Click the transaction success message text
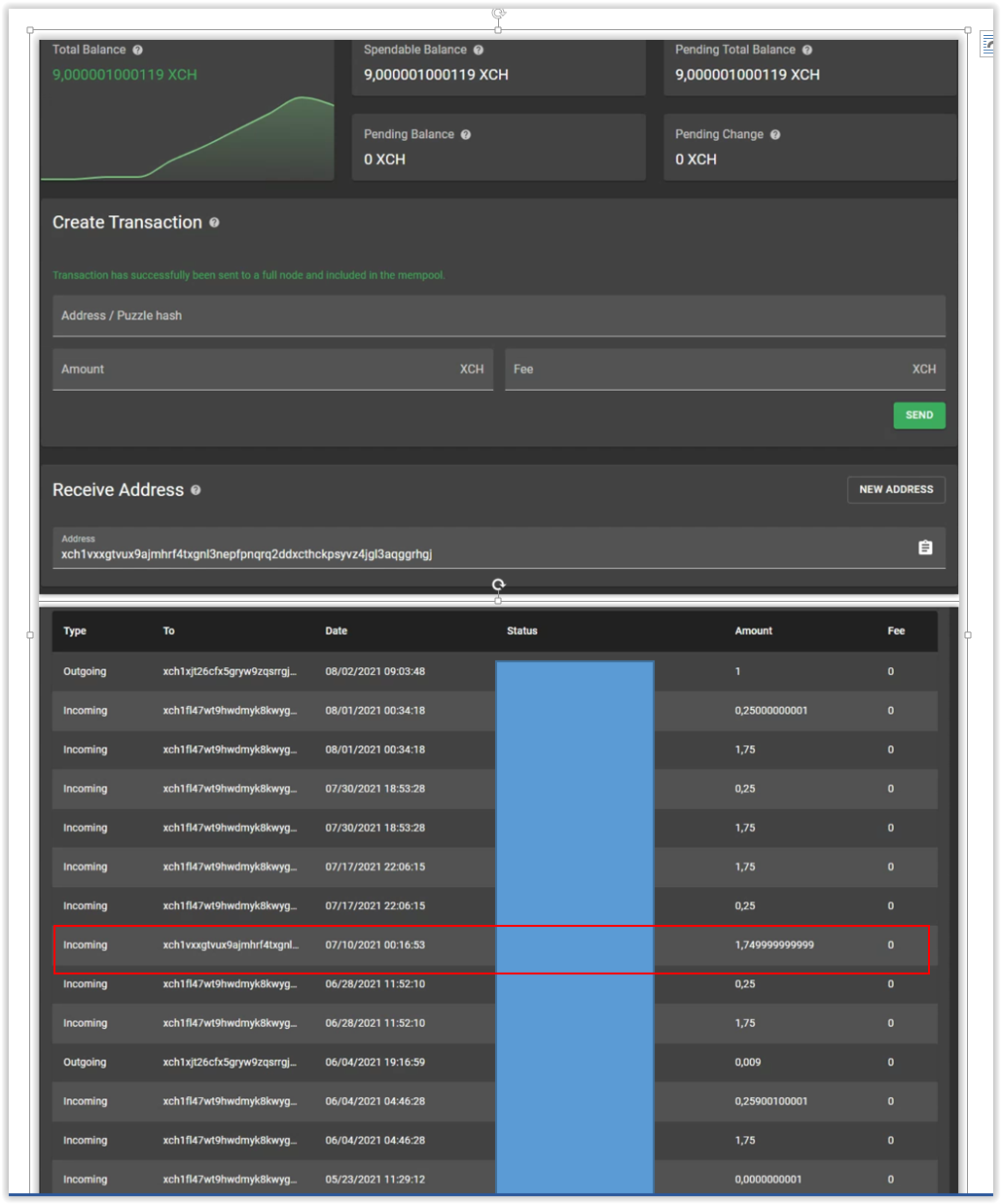 (248, 275)
